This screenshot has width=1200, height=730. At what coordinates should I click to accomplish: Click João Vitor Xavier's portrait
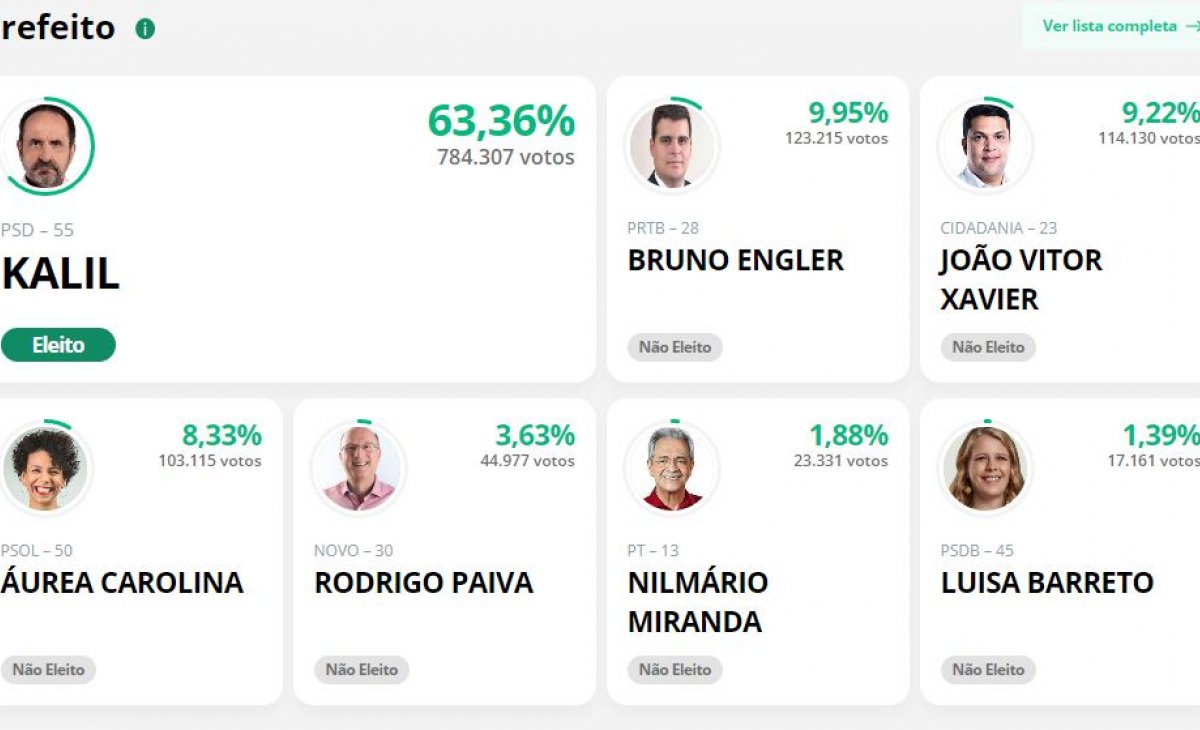[x=985, y=146]
